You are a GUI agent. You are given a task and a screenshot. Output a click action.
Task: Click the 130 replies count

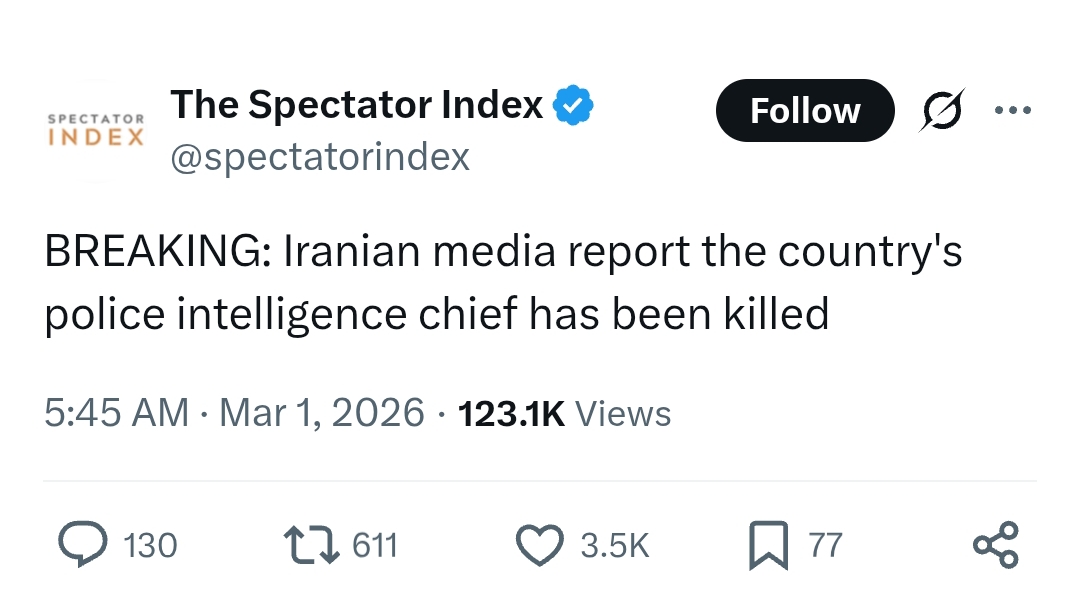(150, 545)
